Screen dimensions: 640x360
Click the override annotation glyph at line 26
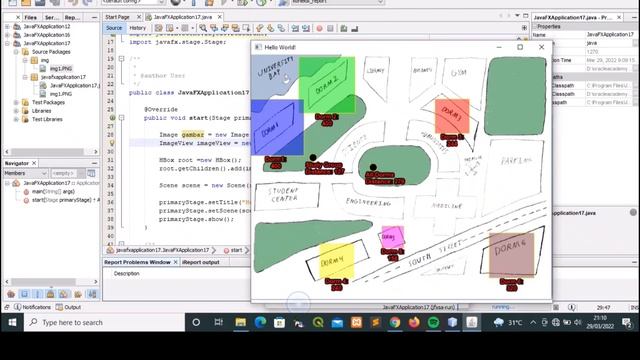click(112, 118)
